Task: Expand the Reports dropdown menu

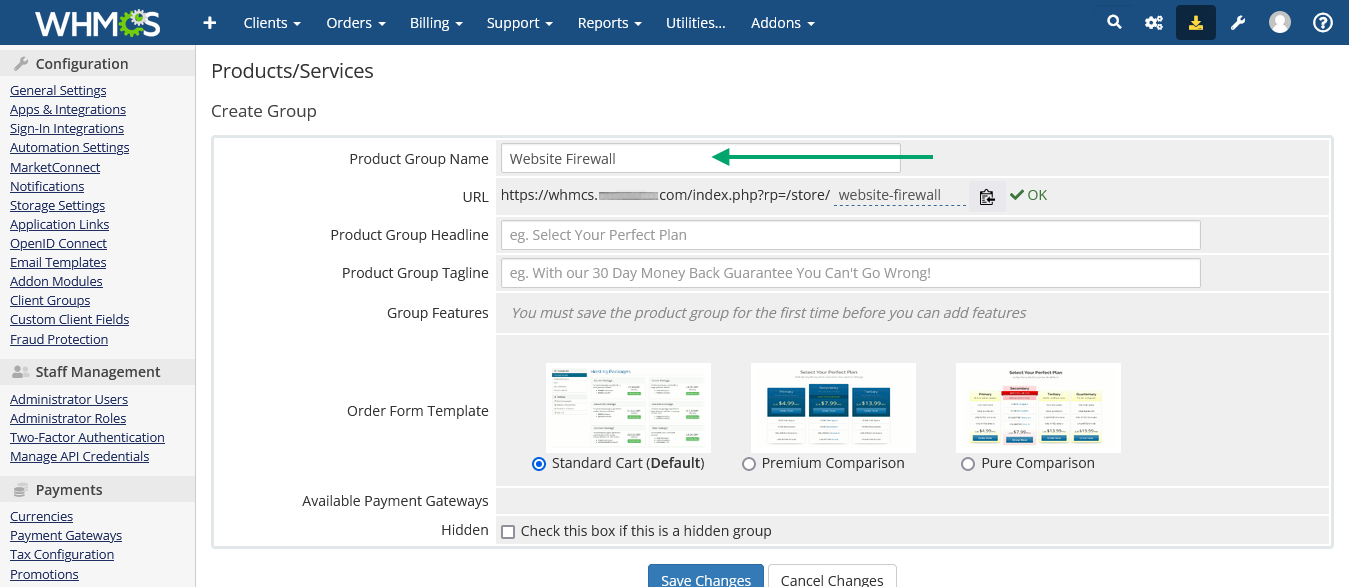Action: tap(610, 22)
